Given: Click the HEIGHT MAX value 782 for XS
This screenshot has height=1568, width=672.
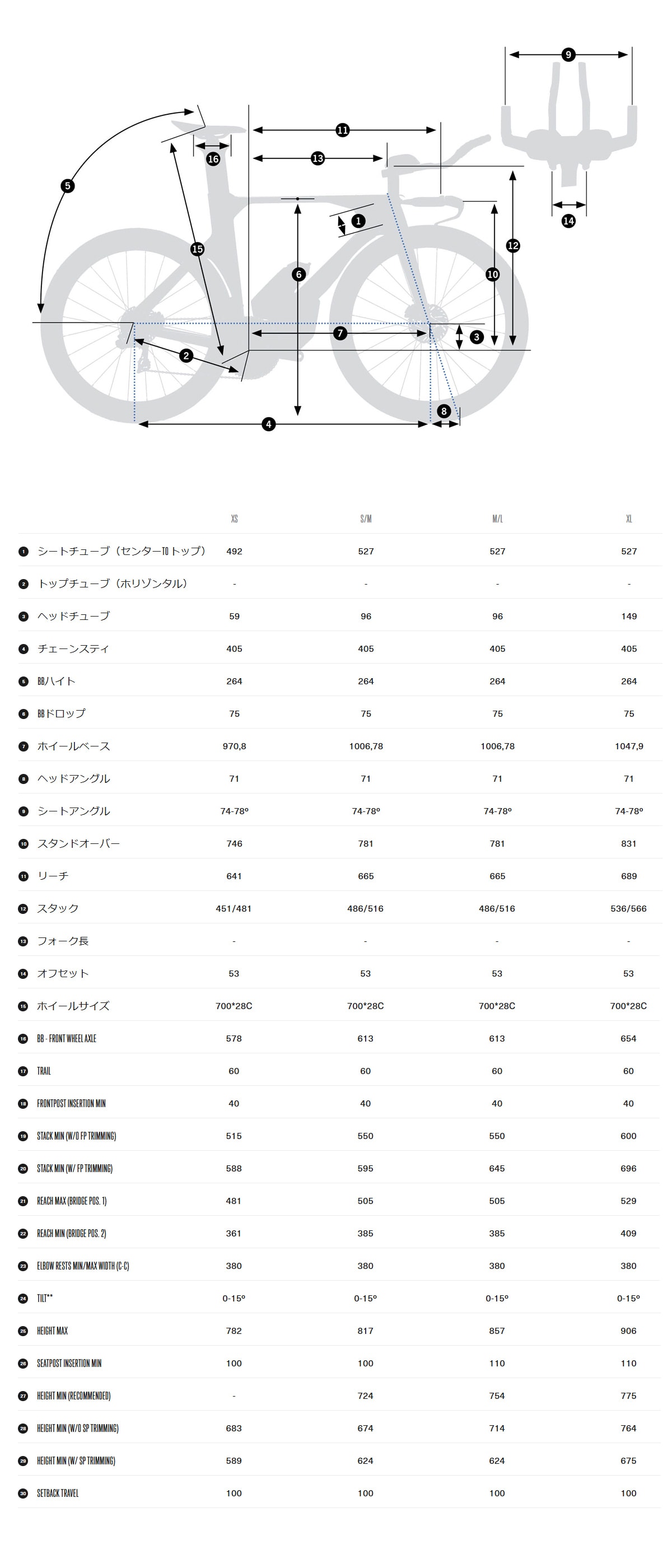Looking at the screenshot, I should click(234, 1331).
